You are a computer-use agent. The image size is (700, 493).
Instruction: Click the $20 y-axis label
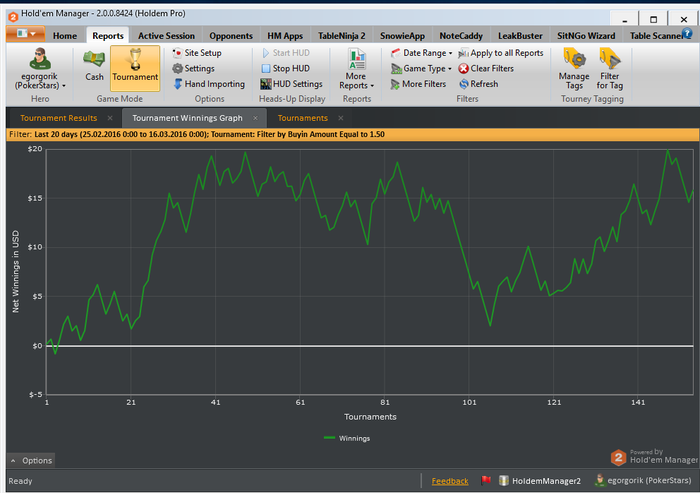pyautogui.click(x=35, y=149)
